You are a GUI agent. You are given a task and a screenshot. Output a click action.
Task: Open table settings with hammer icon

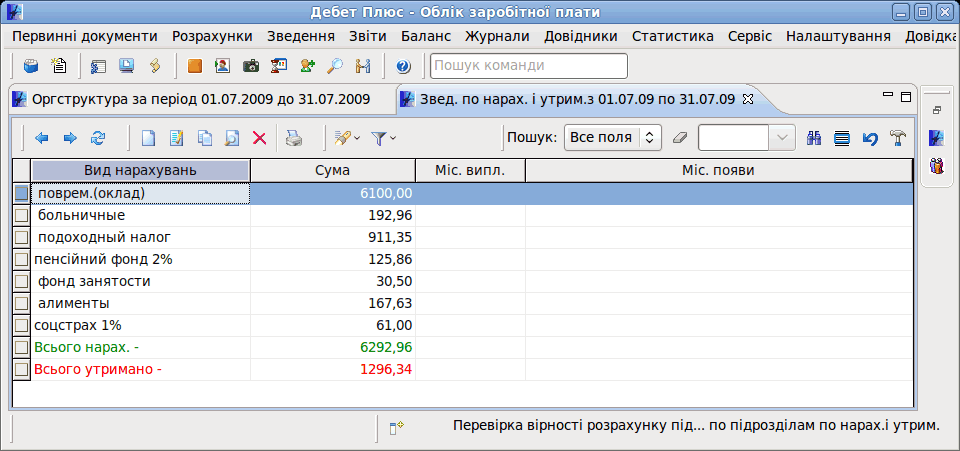(898, 138)
